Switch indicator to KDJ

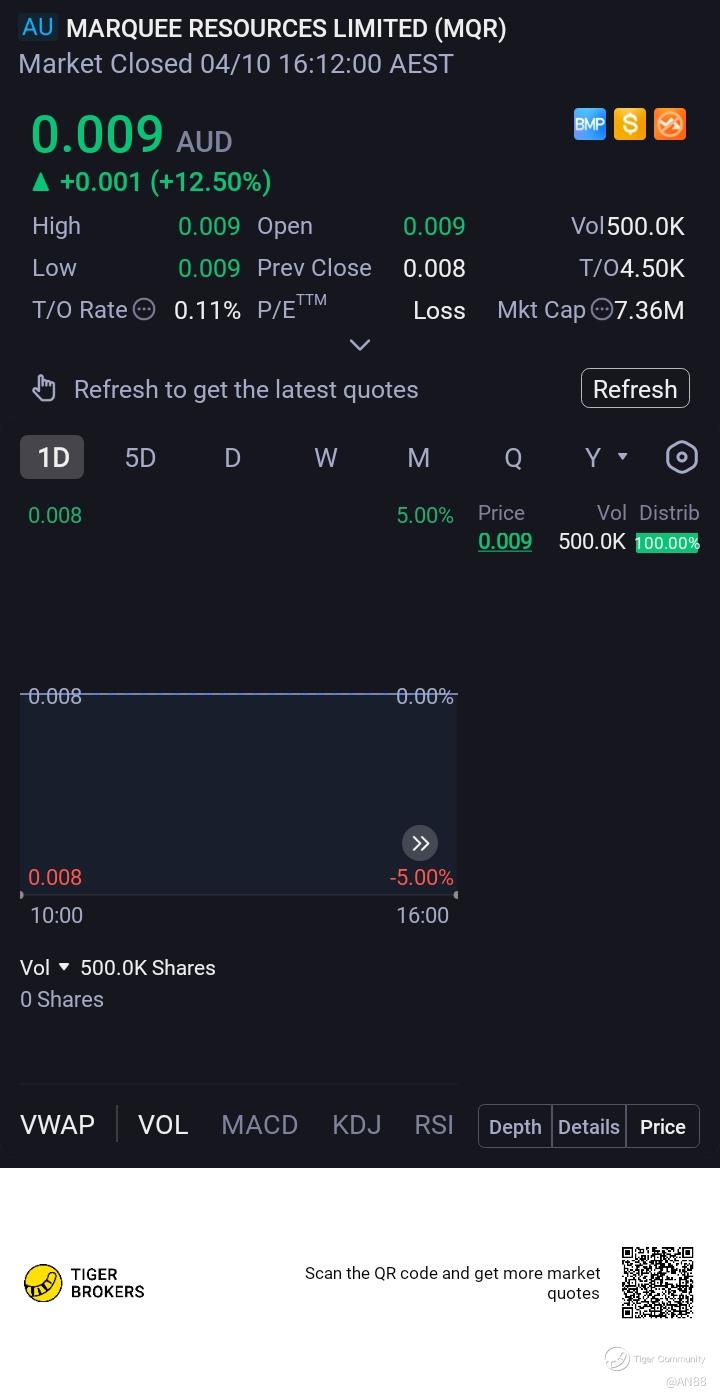point(357,1125)
